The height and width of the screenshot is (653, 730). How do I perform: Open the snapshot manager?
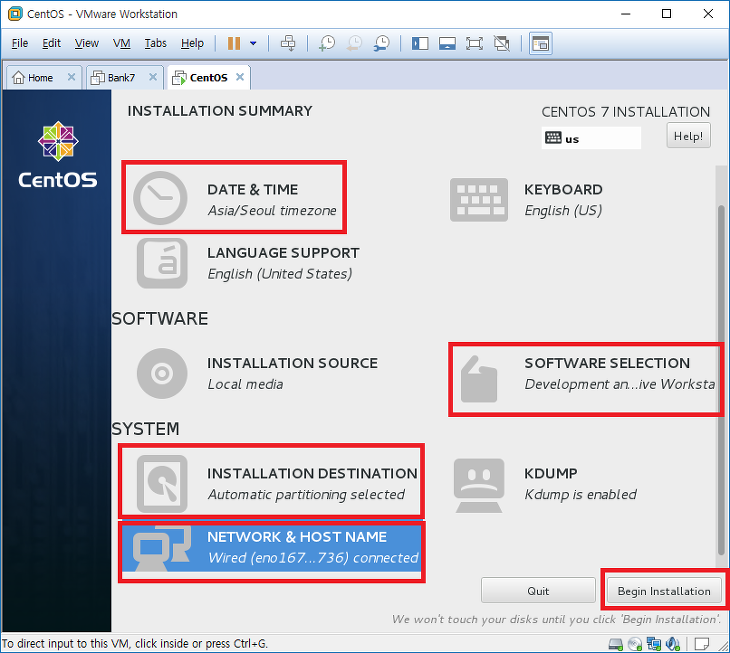pyautogui.click(x=382, y=43)
